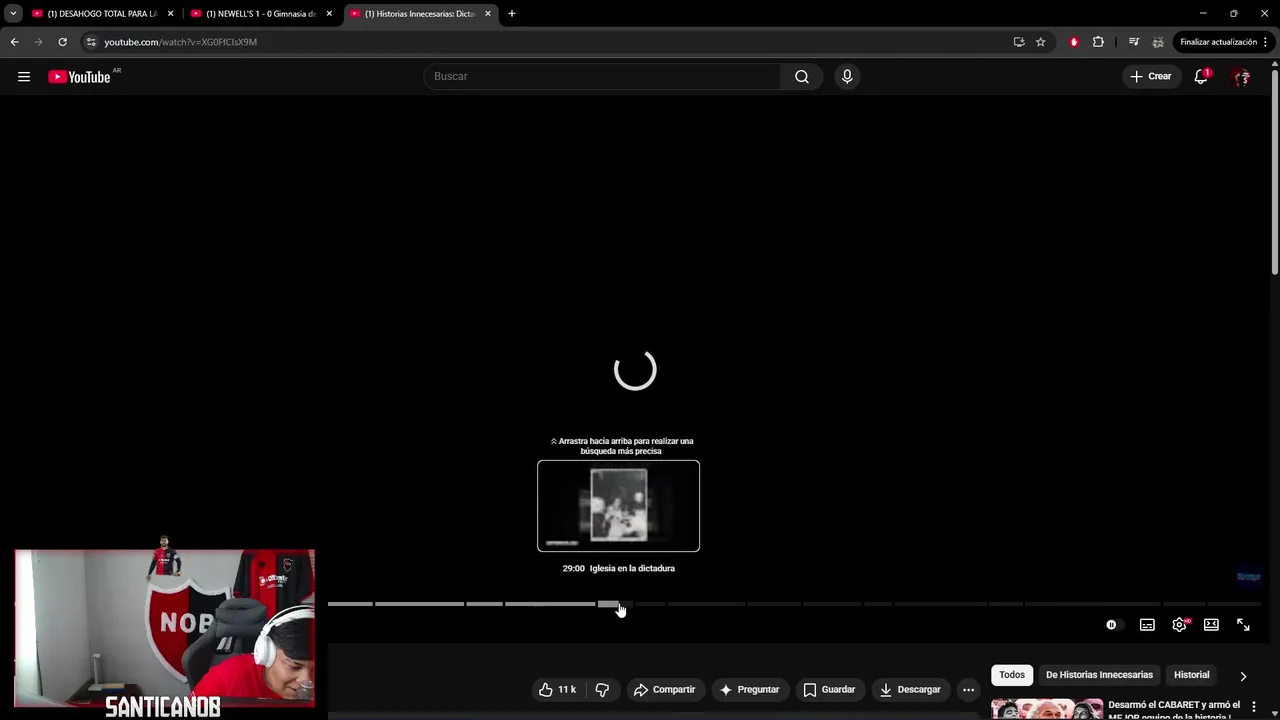The height and width of the screenshot is (720, 1280).
Task: Bookmark this page with the star icon
Action: coord(1040,42)
